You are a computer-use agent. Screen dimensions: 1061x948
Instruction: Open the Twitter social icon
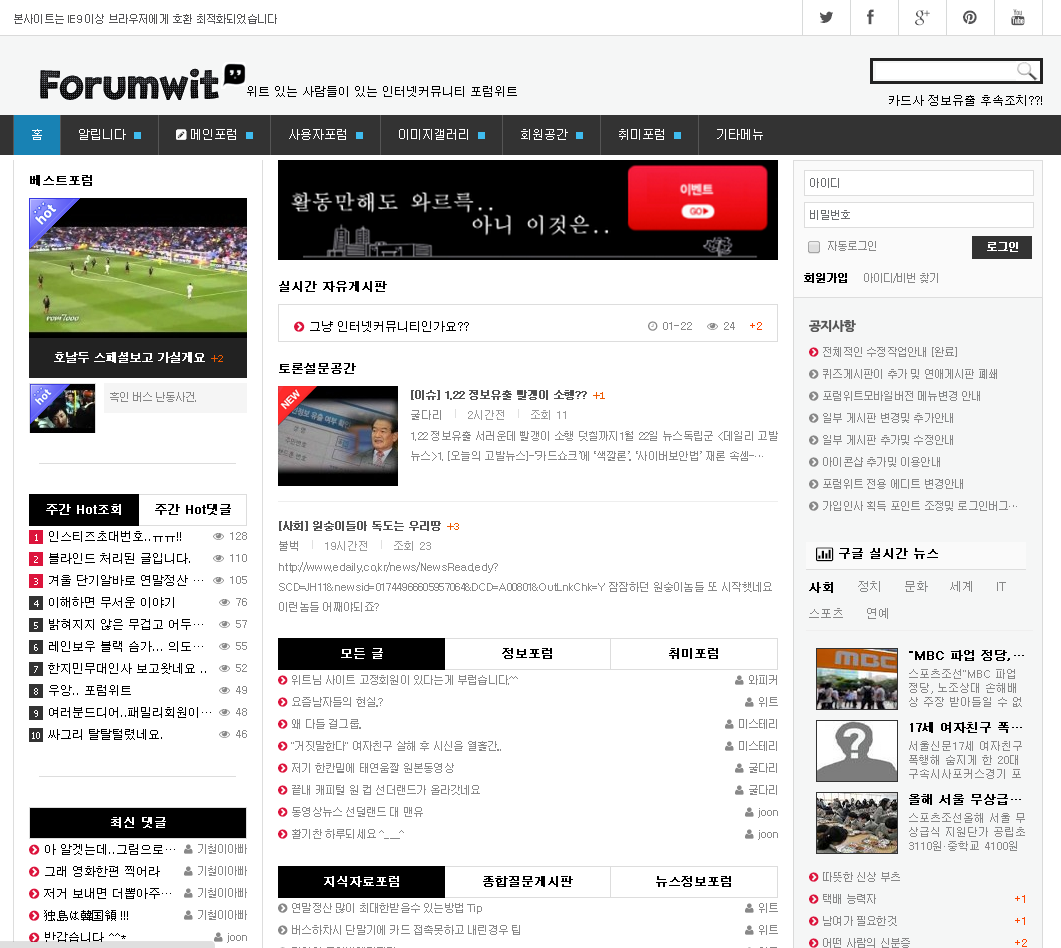(x=826, y=17)
